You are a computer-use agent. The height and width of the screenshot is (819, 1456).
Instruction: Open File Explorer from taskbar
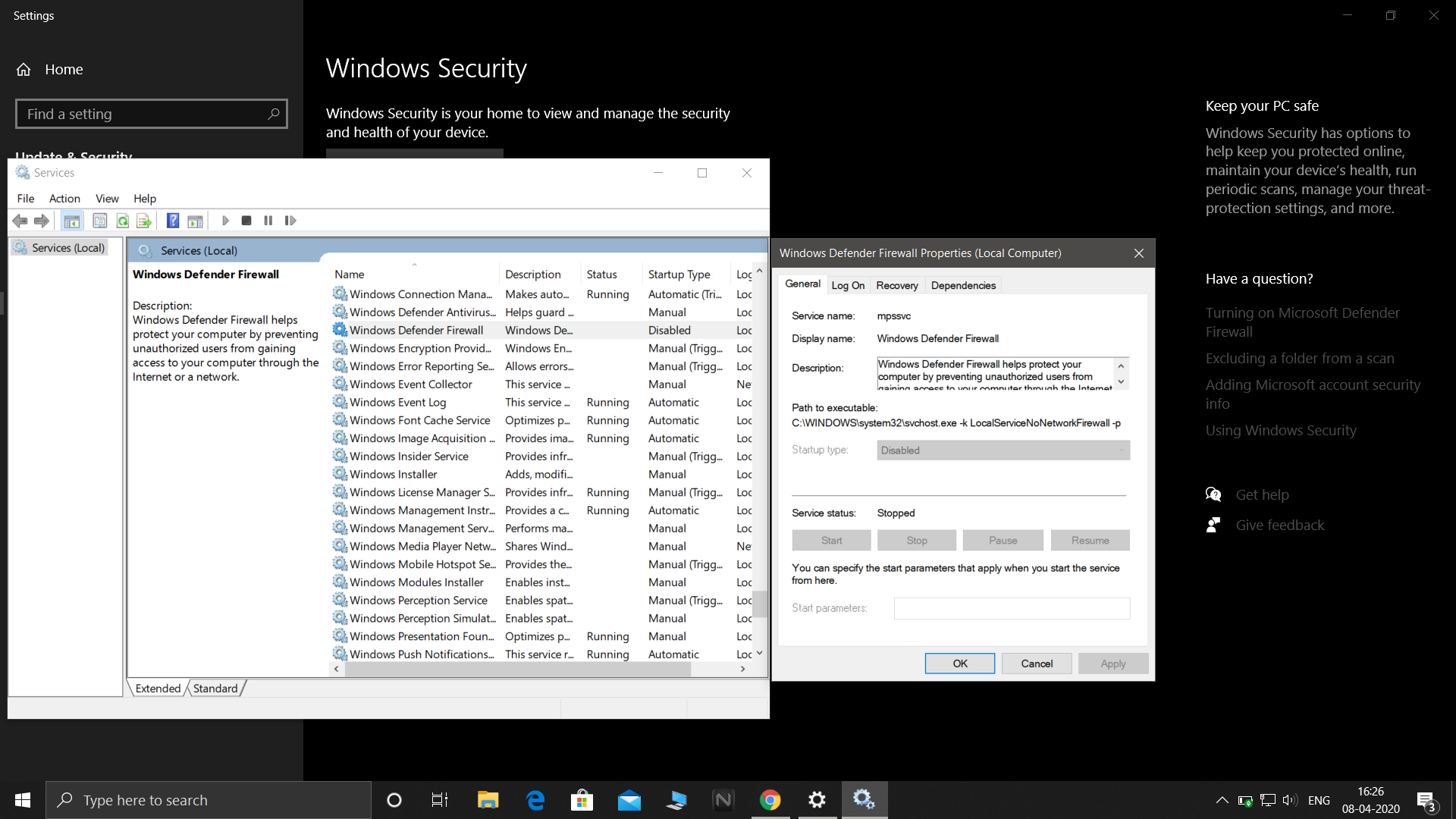click(x=488, y=800)
